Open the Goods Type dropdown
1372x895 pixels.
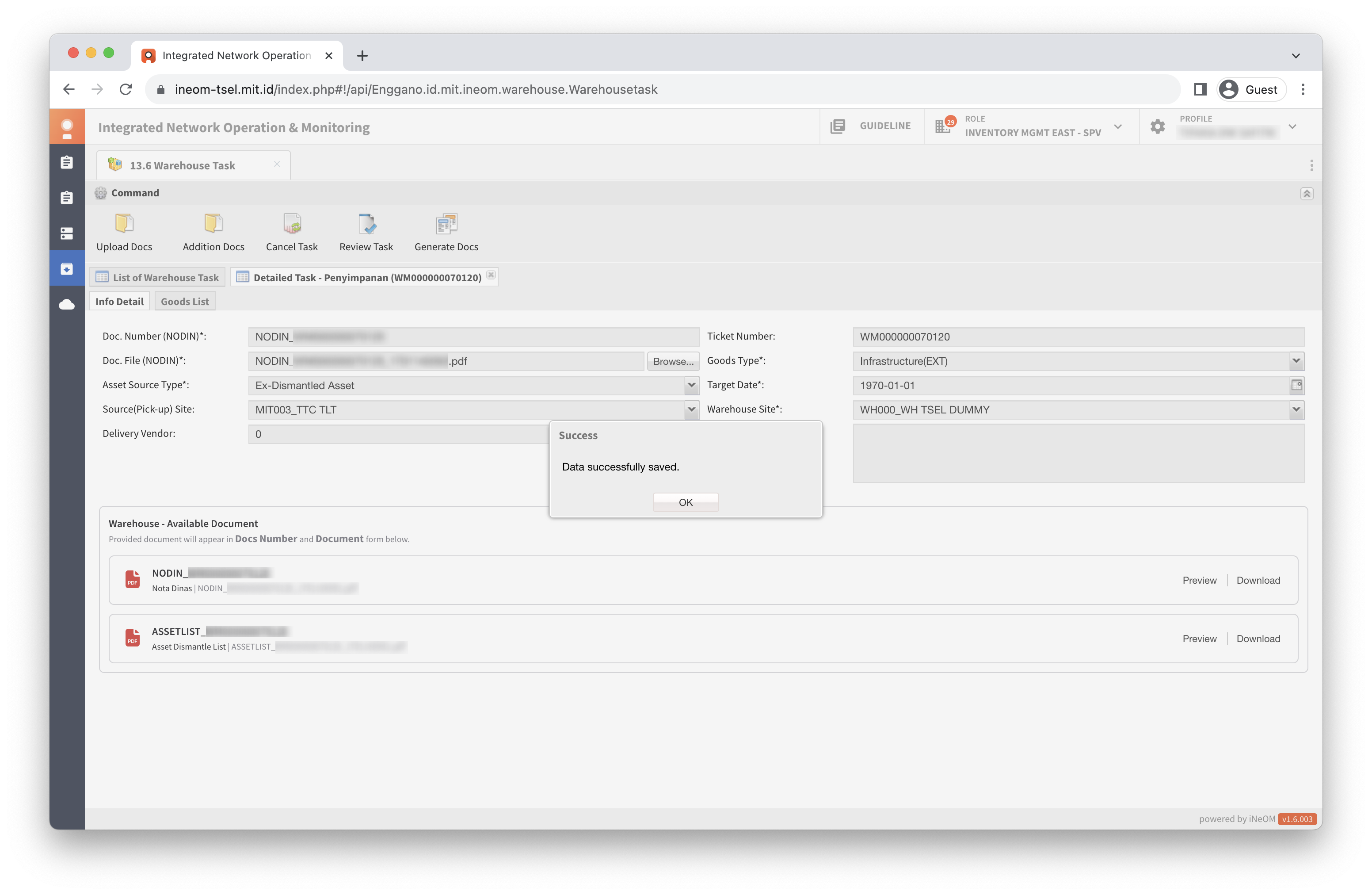click(x=1296, y=361)
